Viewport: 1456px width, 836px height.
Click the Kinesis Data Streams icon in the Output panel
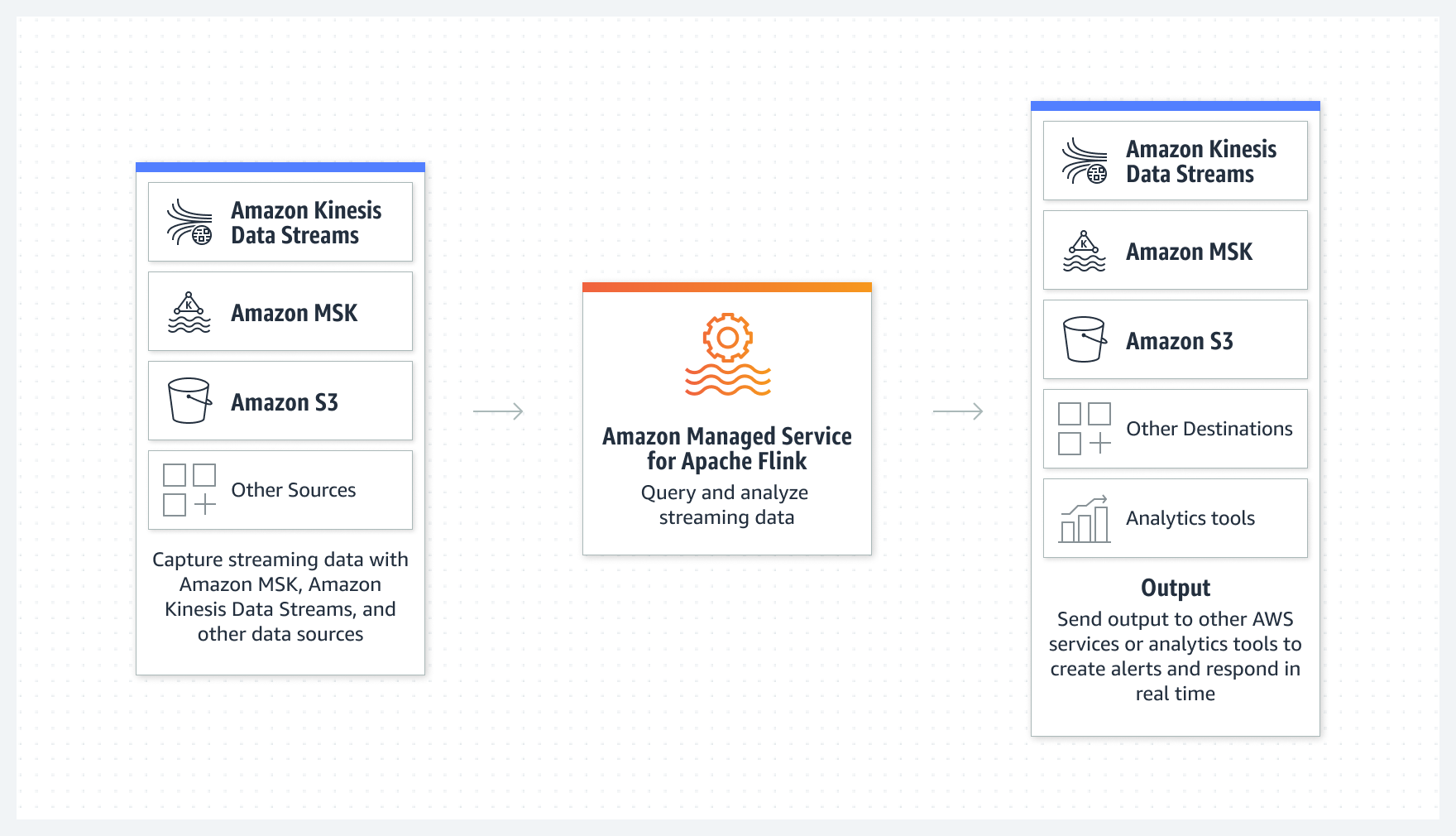tap(1085, 161)
